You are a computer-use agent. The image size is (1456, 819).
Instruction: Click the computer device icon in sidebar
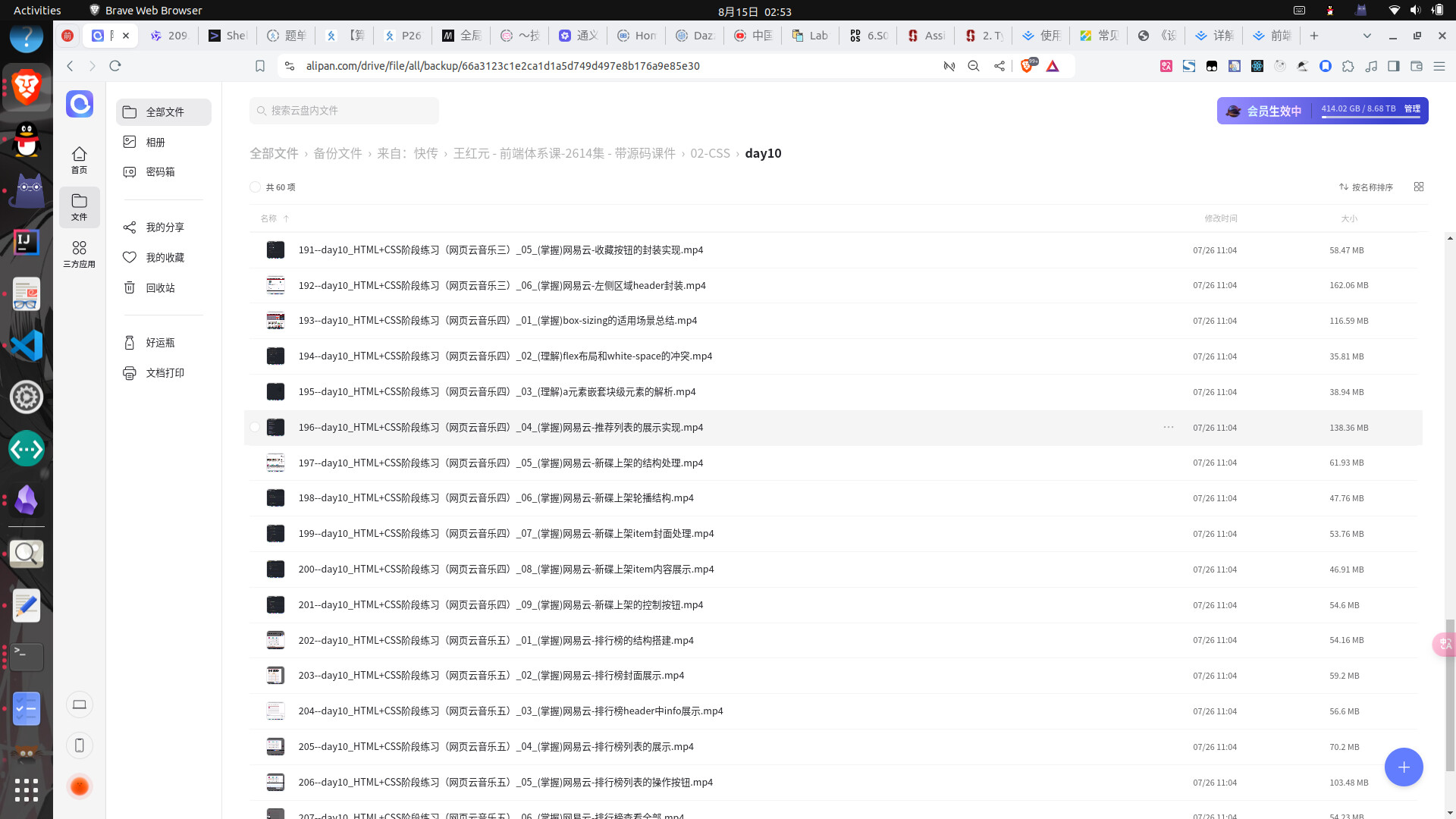point(80,704)
